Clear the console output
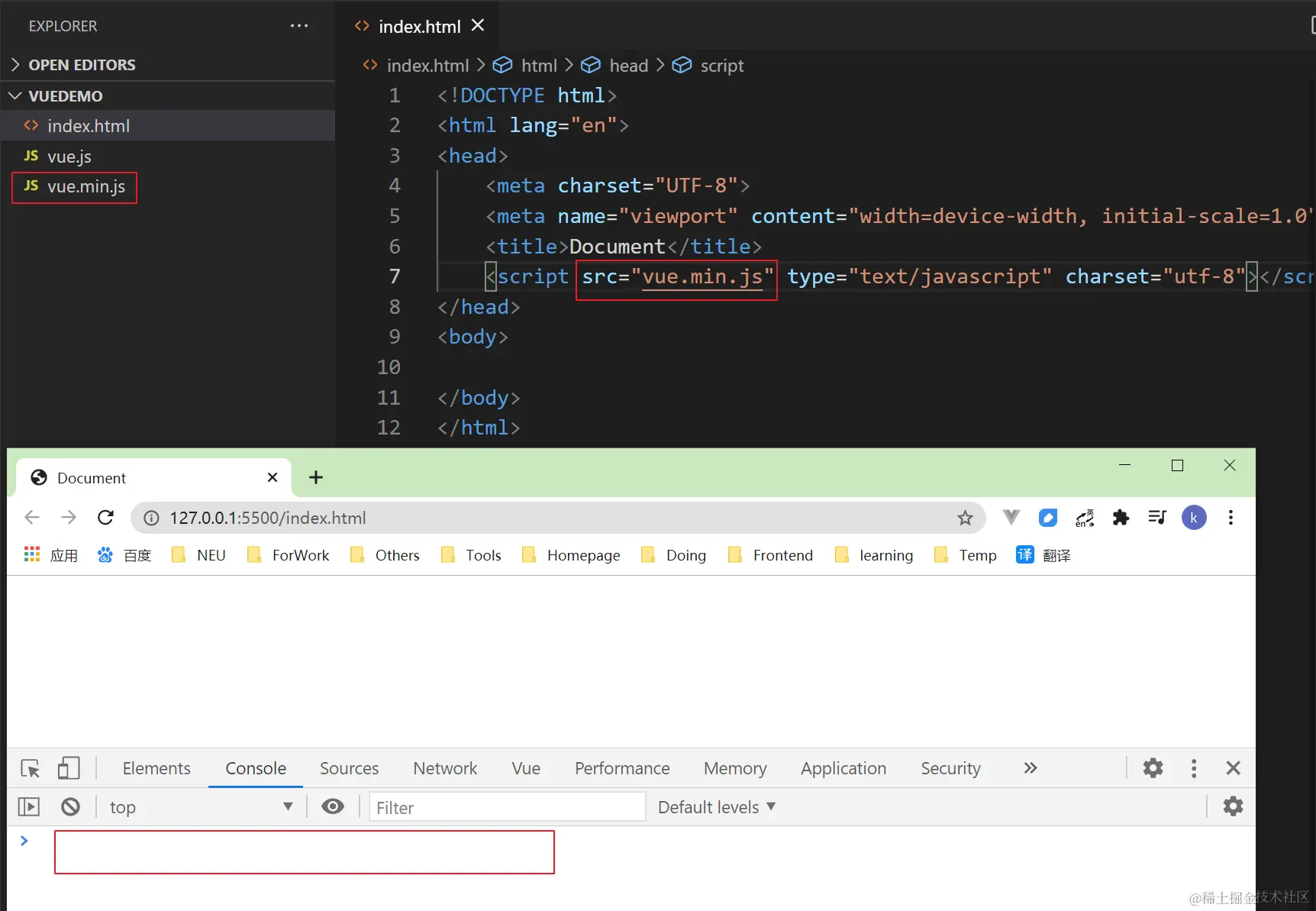 (x=70, y=806)
